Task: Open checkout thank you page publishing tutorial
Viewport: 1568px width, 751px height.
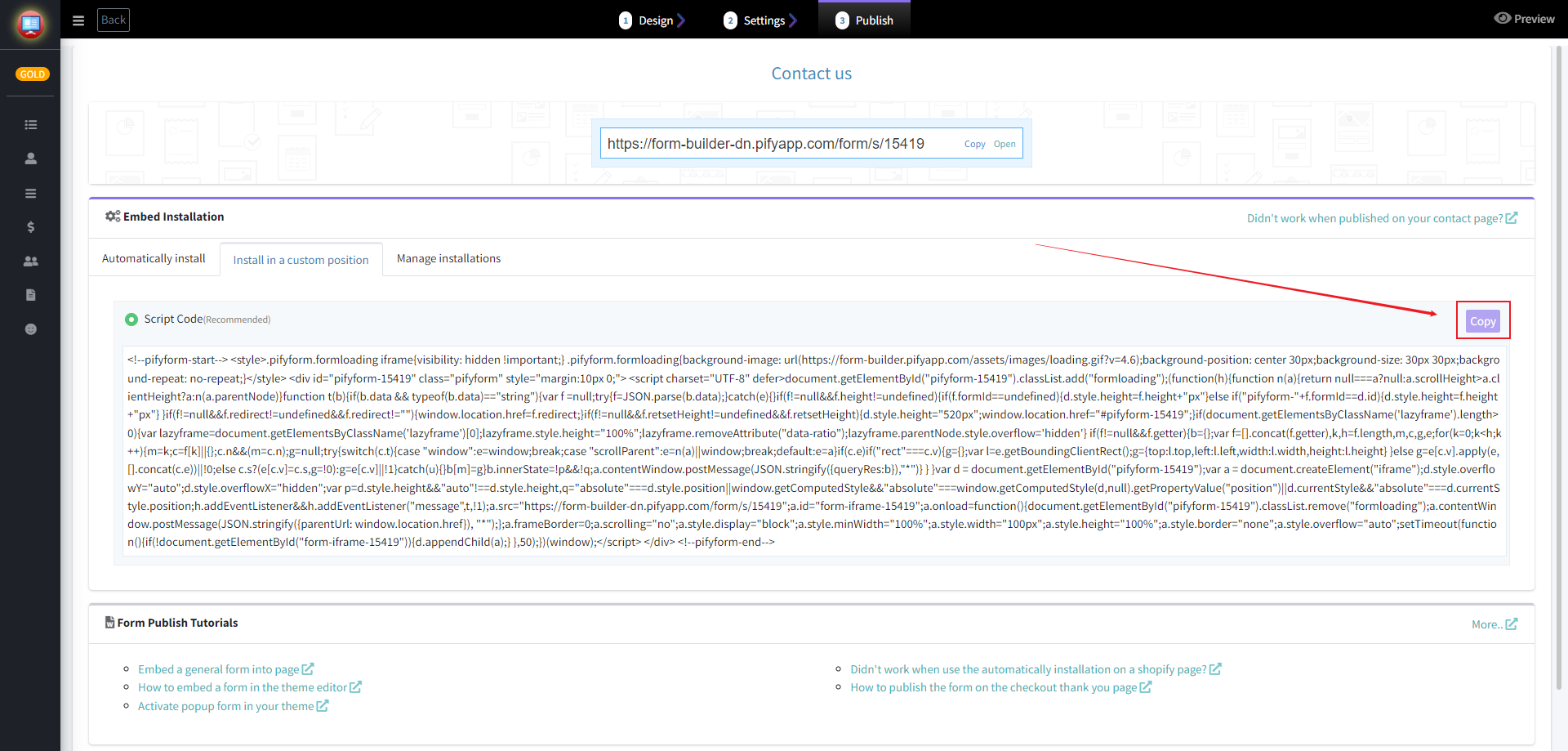Action: coord(1000,687)
